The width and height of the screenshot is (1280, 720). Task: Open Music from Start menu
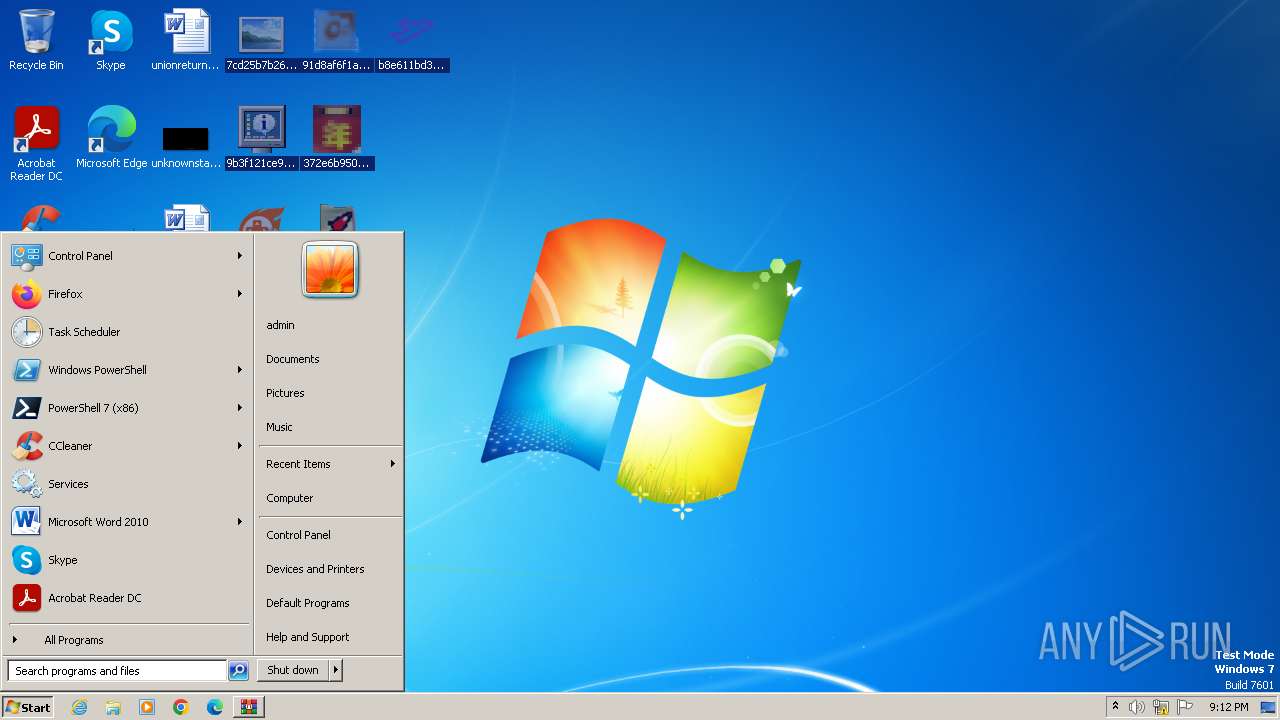coord(330,427)
